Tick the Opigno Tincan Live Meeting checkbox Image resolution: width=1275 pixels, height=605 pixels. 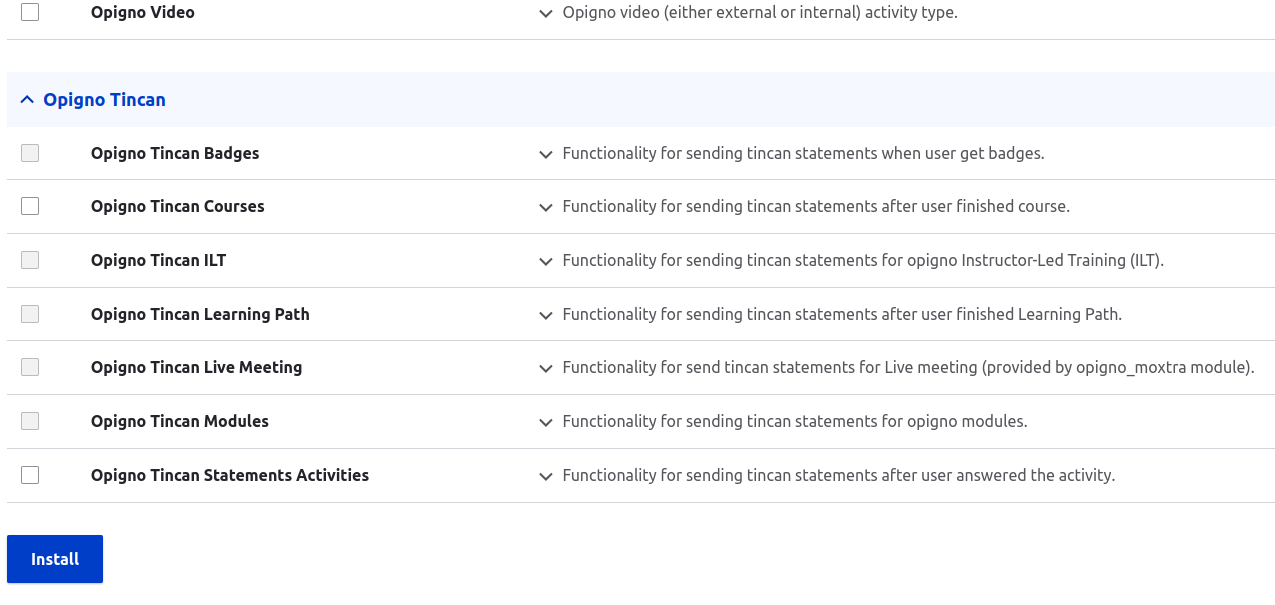point(29,367)
